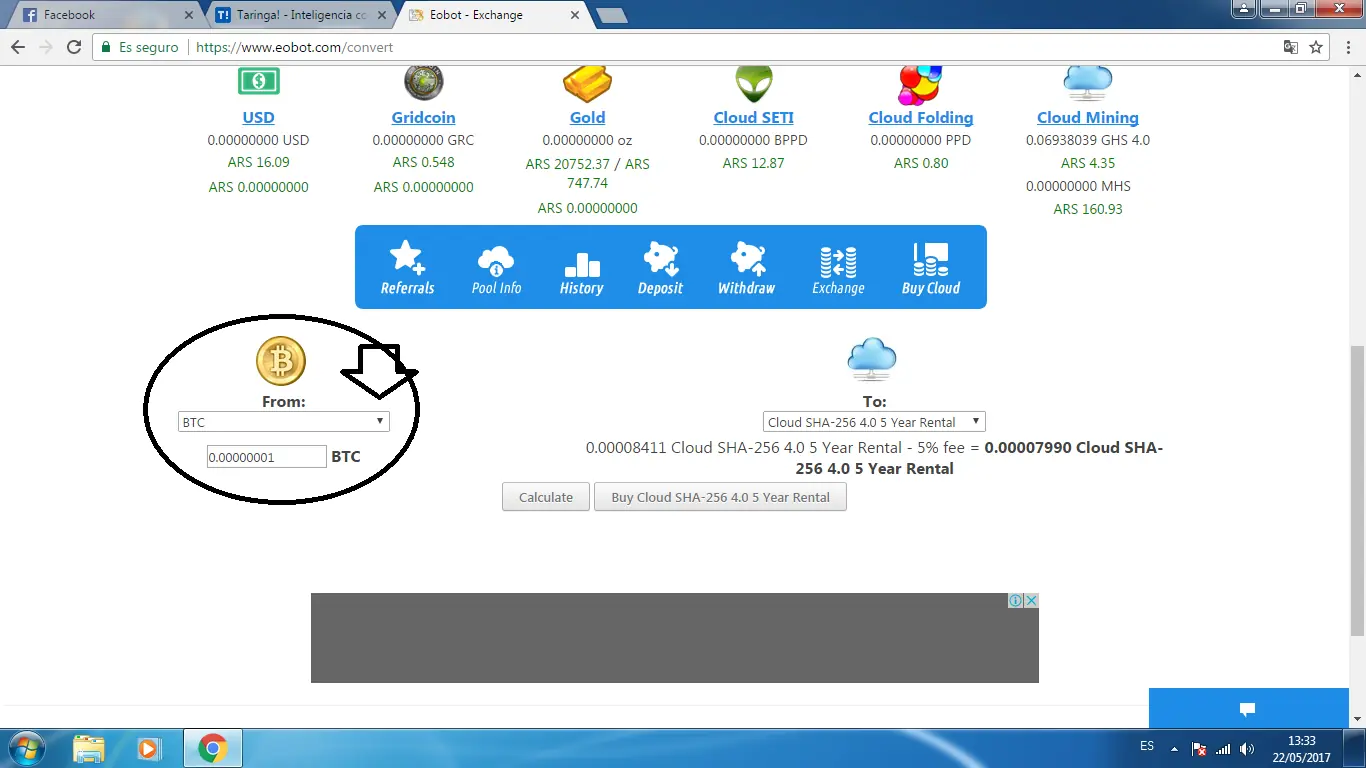The width and height of the screenshot is (1366, 768).
Task: Open the Referrals star icon
Action: (407, 257)
